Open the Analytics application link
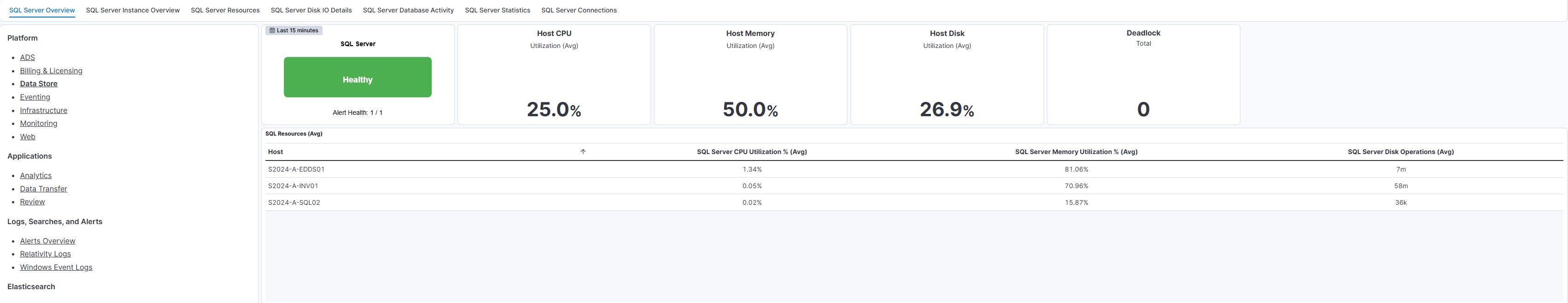This screenshot has width=1568, height=303. [x=36, y=176]
